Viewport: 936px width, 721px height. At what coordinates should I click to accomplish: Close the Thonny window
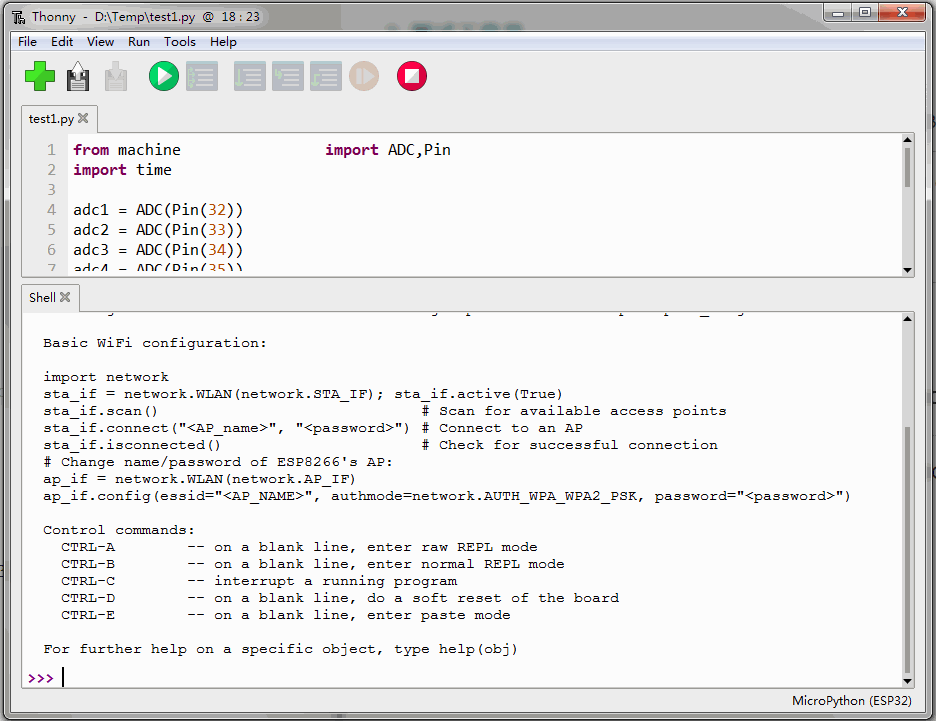[902, 13]
